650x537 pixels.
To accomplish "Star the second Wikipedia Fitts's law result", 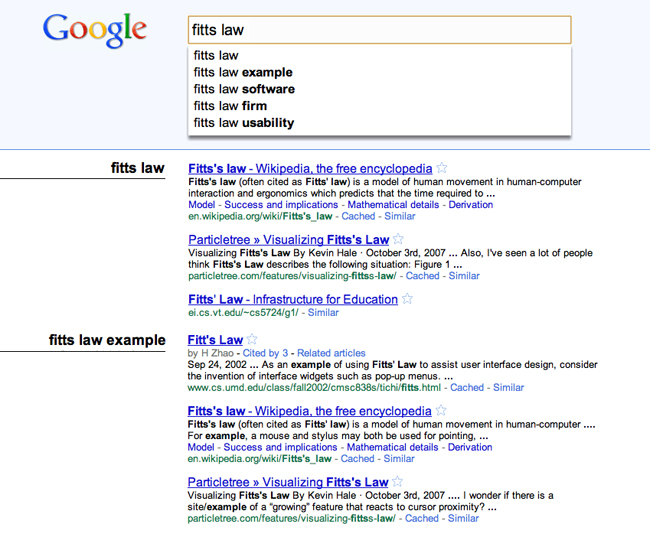I will (441, 411).
